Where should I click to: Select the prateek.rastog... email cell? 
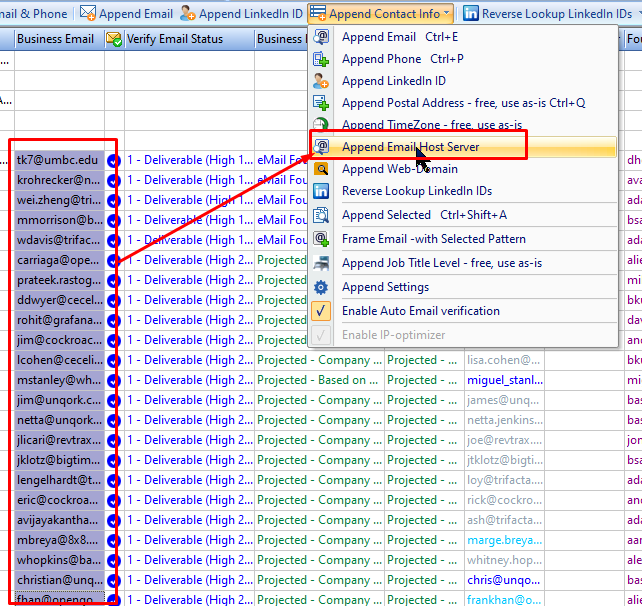tap(60, 280)
